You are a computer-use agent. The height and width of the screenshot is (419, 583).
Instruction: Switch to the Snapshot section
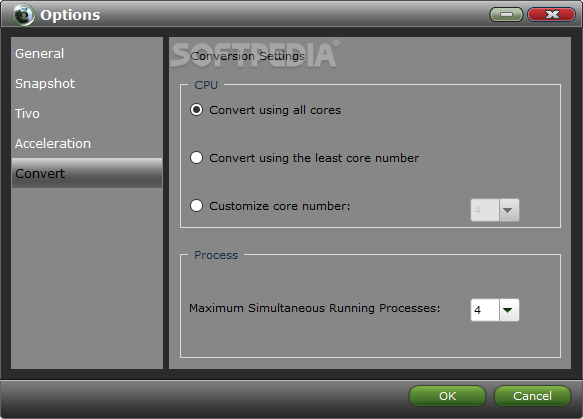pyautogui.click(x=87, y=84)
